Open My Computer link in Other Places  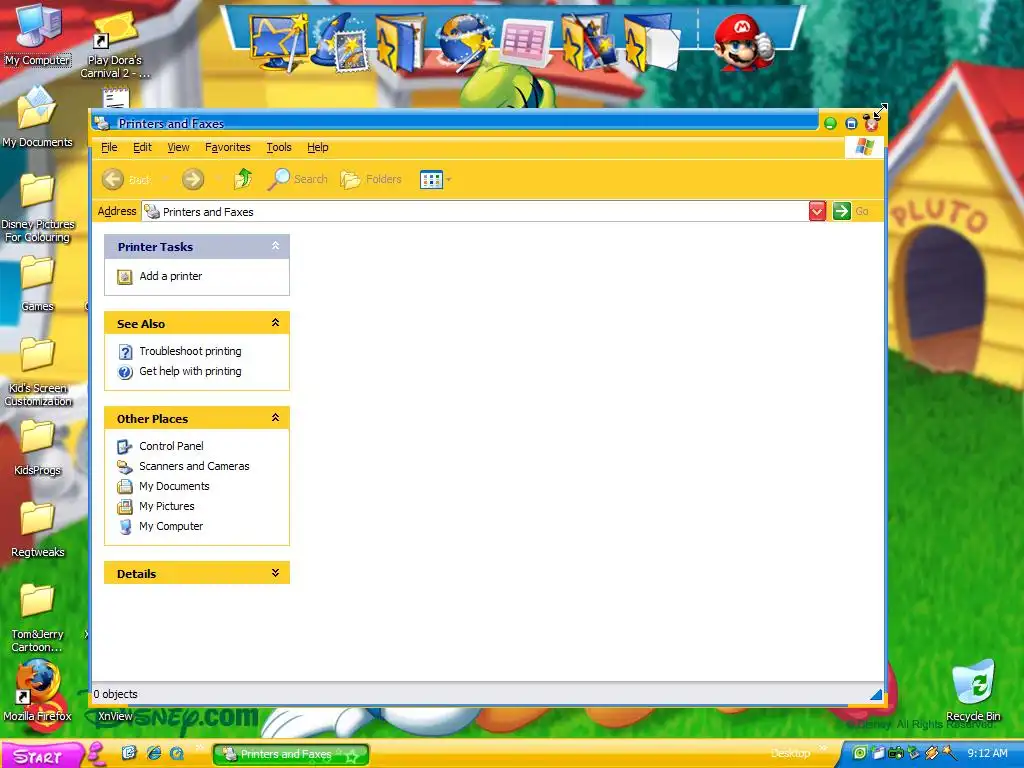(x=170, y=526)
